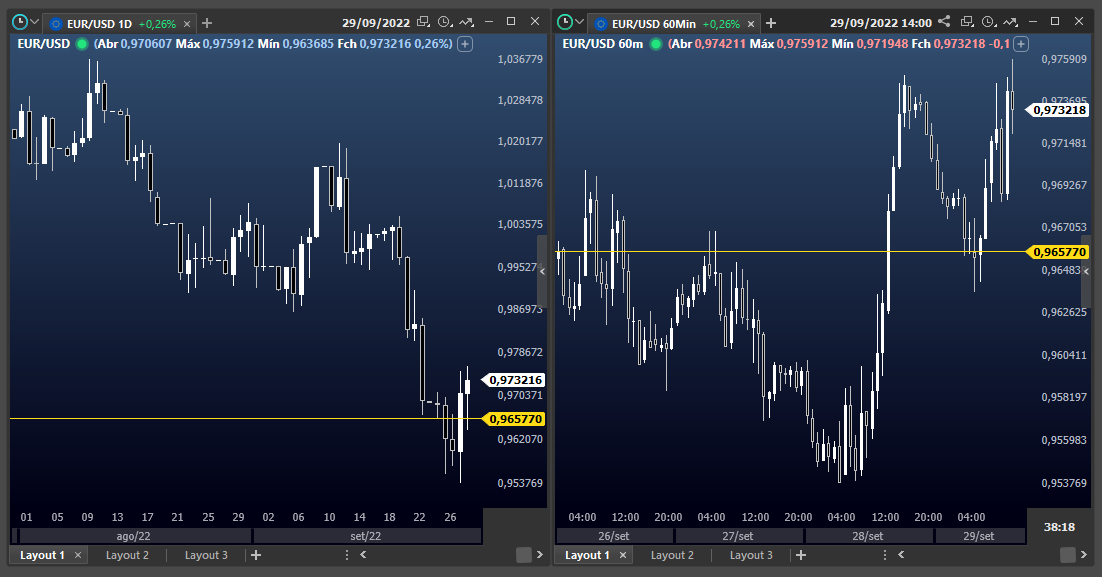
Task: Open the indicators icon in the 60Min chart window
Action: [x=1011, y=21]
